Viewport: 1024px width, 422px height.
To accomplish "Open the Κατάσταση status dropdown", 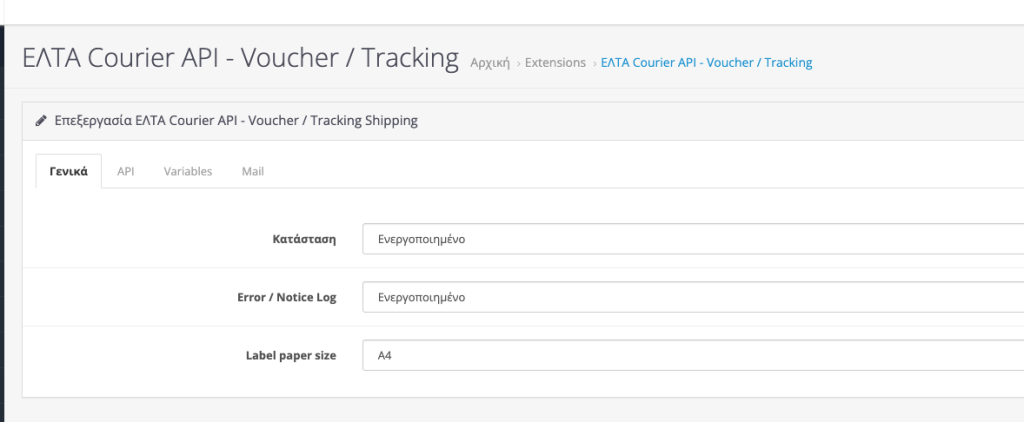I will 693,239.
